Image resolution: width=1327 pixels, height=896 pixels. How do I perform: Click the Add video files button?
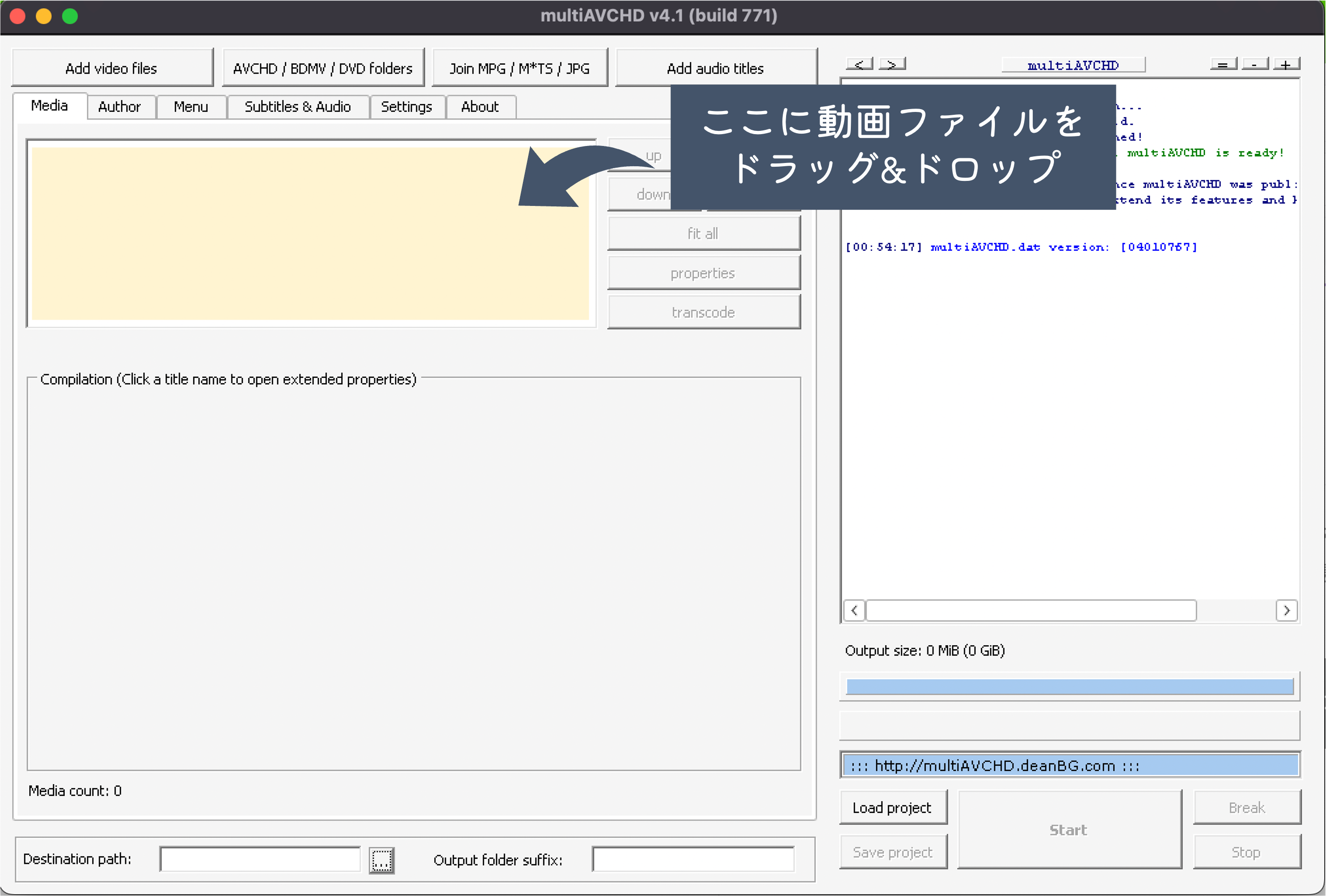111,68
